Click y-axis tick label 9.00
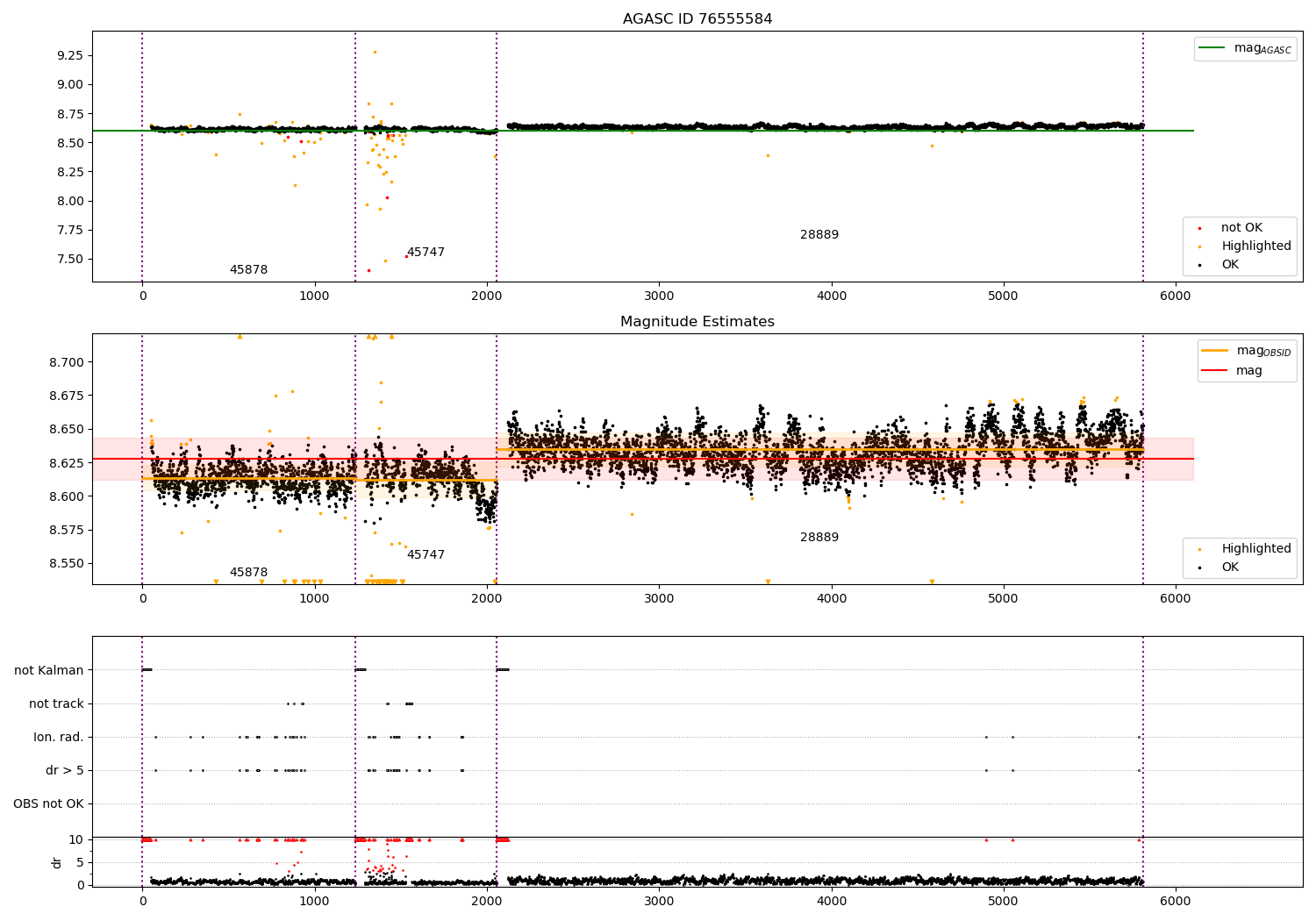 pos(69,85)
